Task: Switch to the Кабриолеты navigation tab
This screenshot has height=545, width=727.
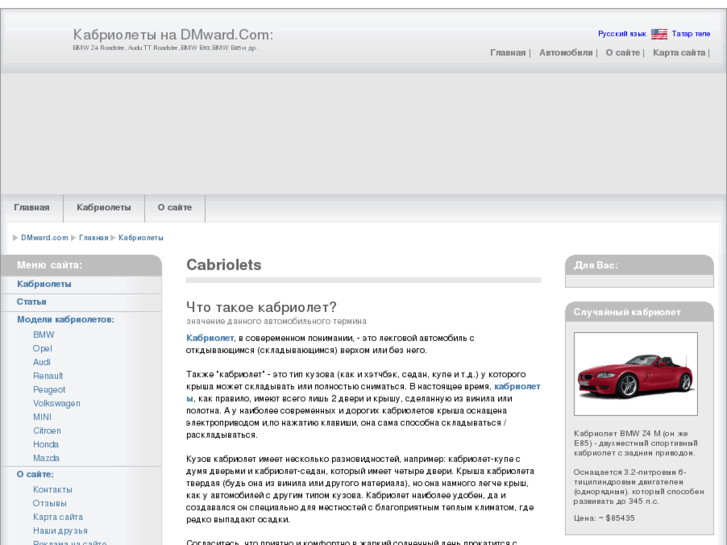Action: 104,207
